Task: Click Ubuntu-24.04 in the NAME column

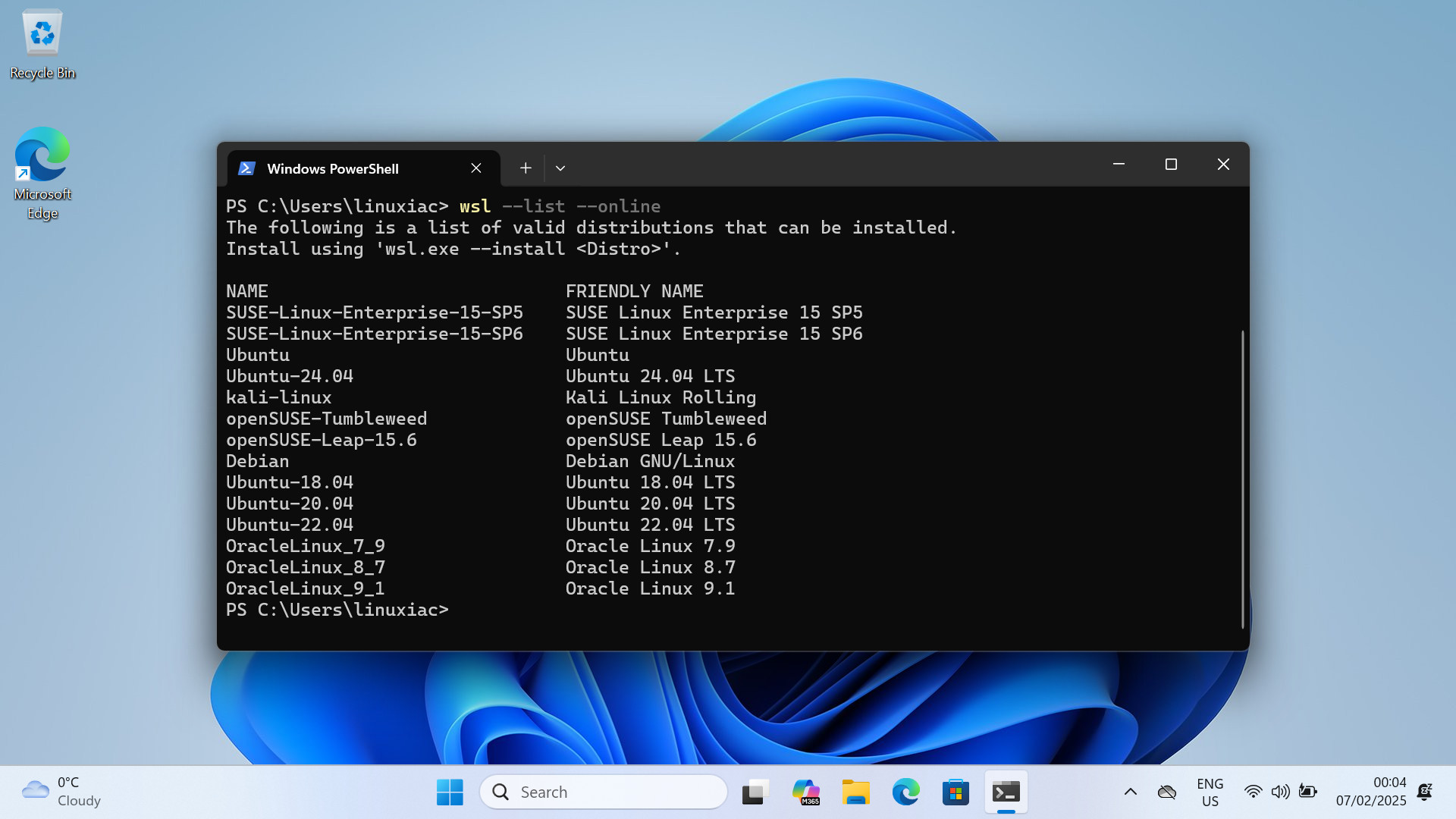Action: [x=290, y=376]
